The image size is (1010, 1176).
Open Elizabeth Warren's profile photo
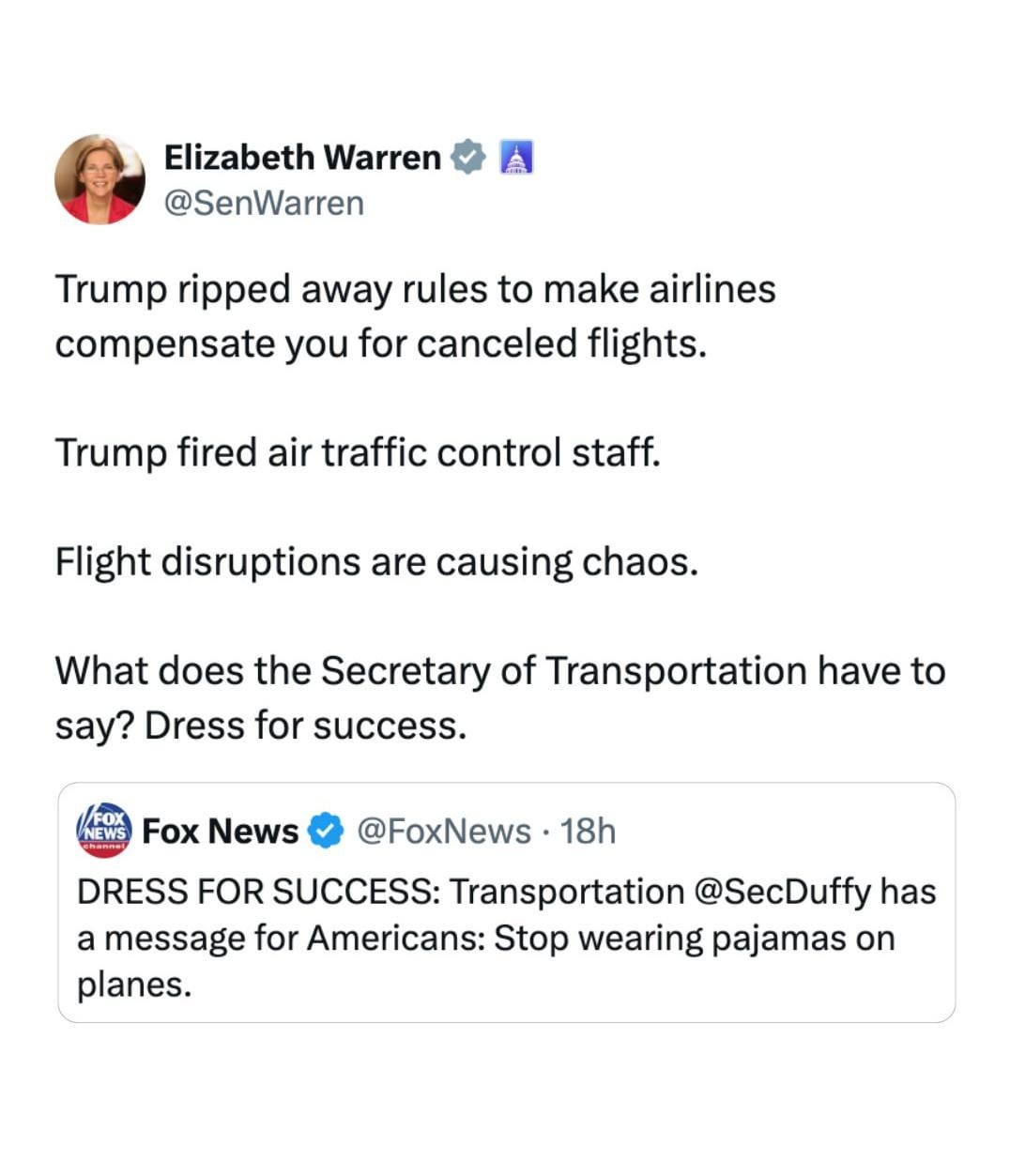click(99, 179)
